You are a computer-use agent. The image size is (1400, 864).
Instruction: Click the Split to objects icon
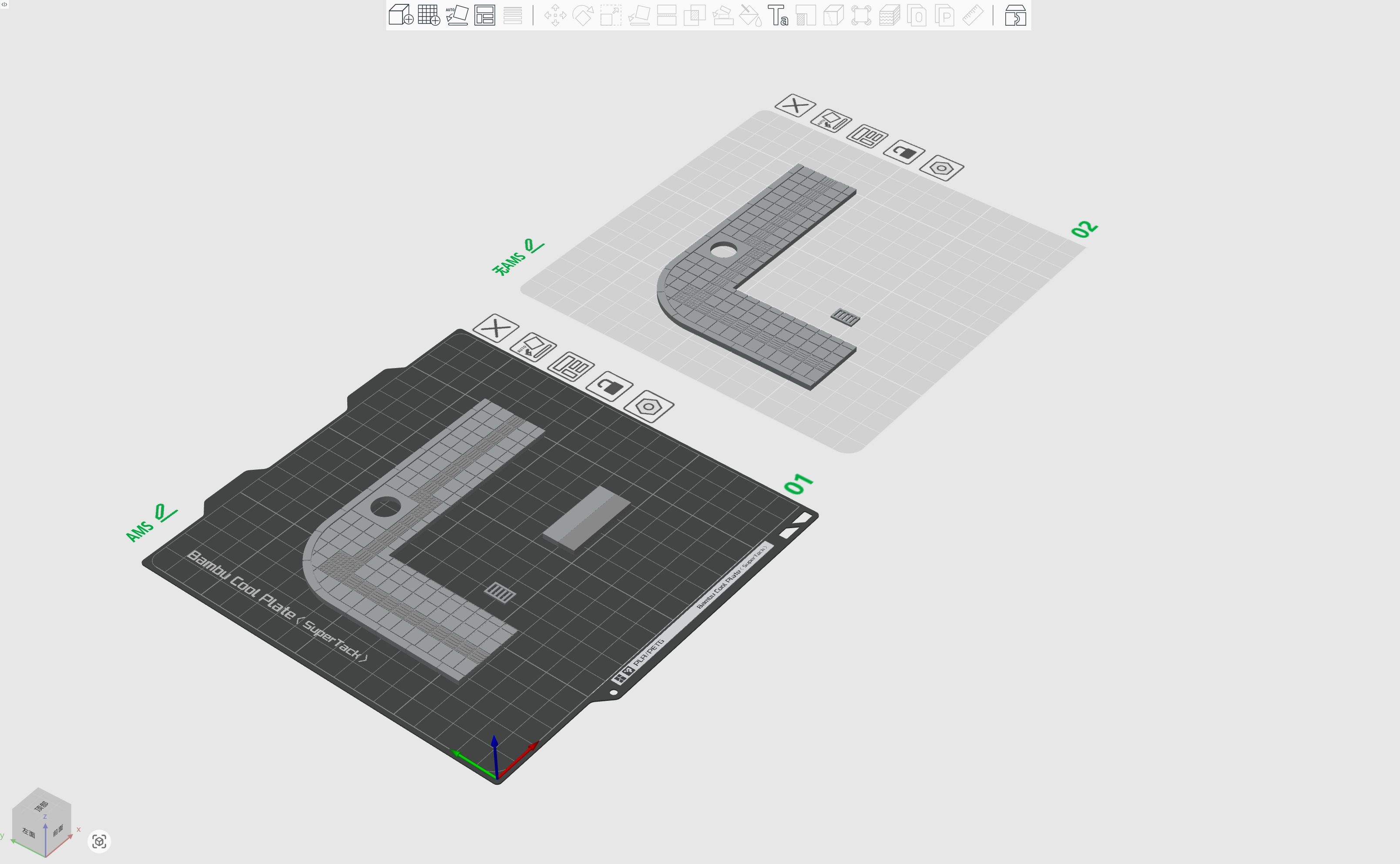click(917, 15)
